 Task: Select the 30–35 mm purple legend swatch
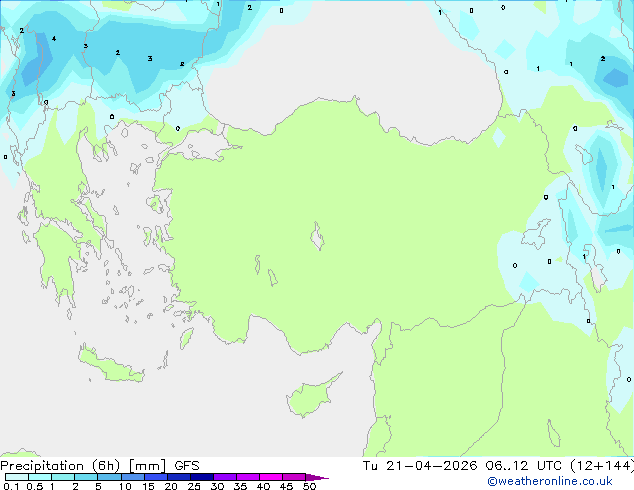(x=224, y=477)
